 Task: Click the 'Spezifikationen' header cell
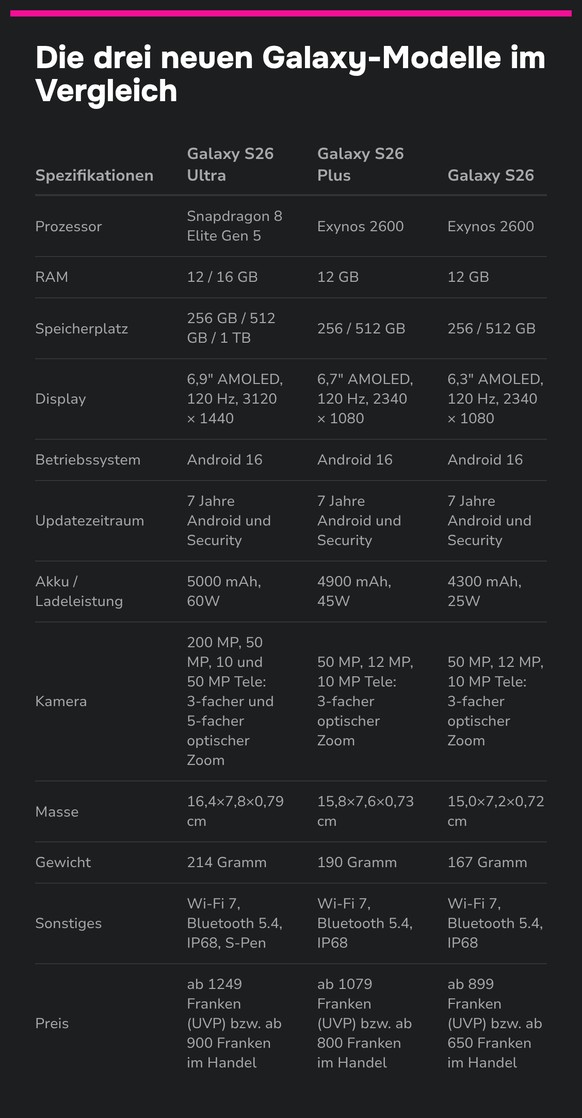[x=94, y=175]
